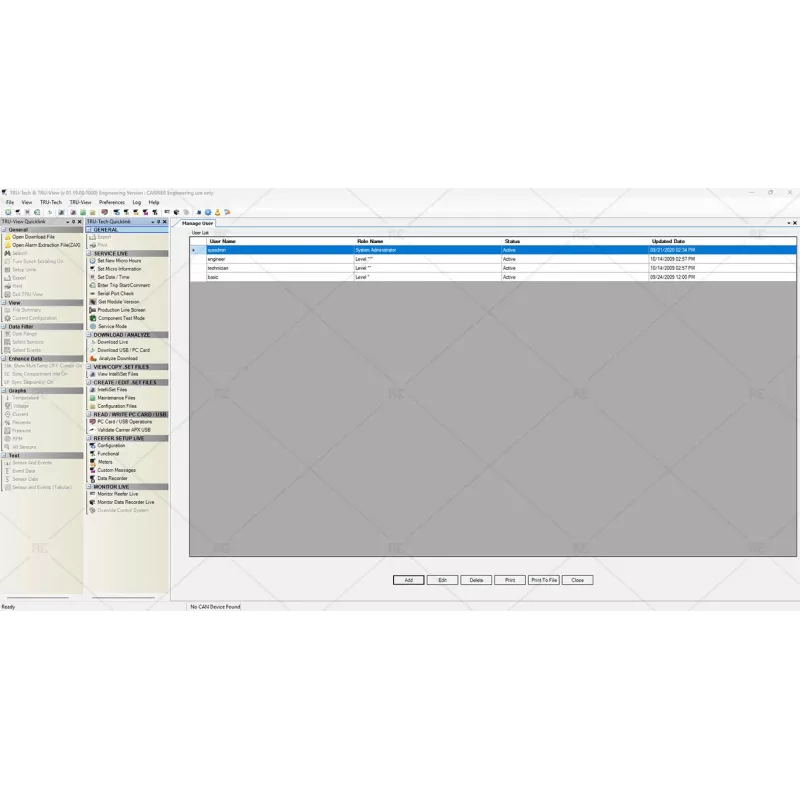
Task: Click the Monitor Reefer Live icon
Action: click(x=92, y=494)
